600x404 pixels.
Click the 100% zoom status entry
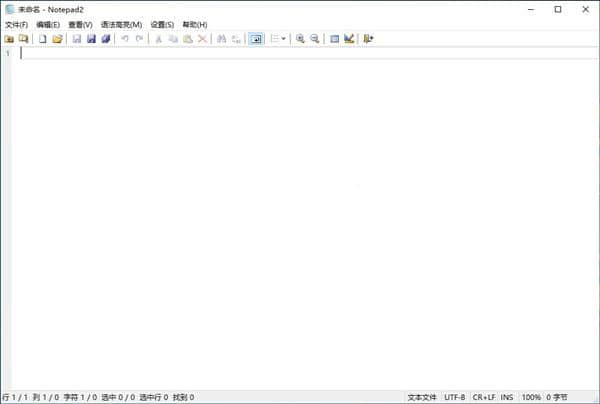pyautogui.click(x=531, y=397)
